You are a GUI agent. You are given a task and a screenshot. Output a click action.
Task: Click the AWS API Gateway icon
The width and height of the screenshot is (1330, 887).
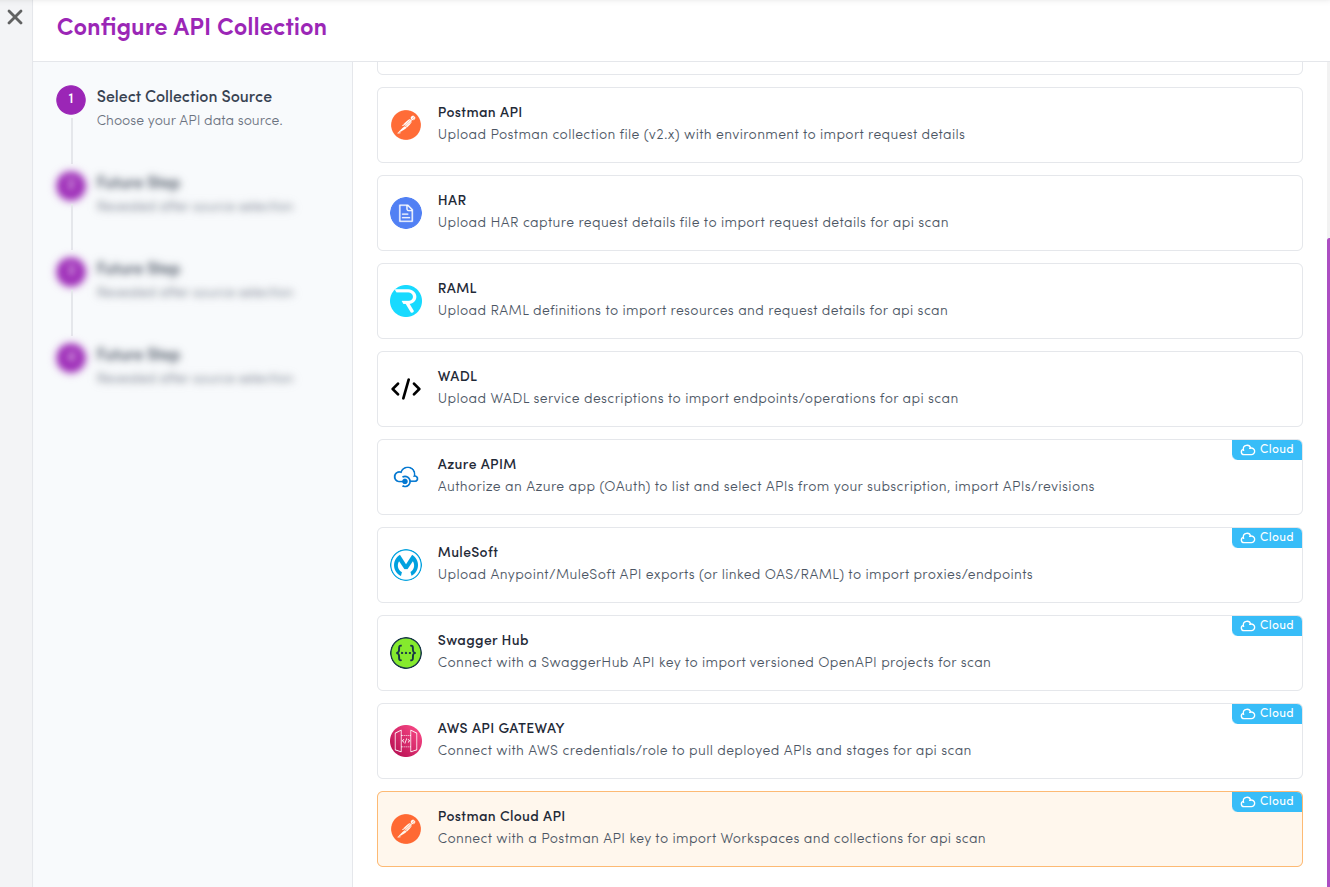[405, 741]
